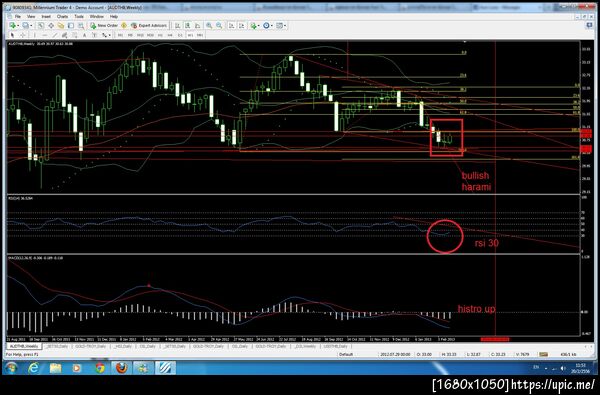Open the Window menu
Screen dimensions: 600x395
[96, 17]
